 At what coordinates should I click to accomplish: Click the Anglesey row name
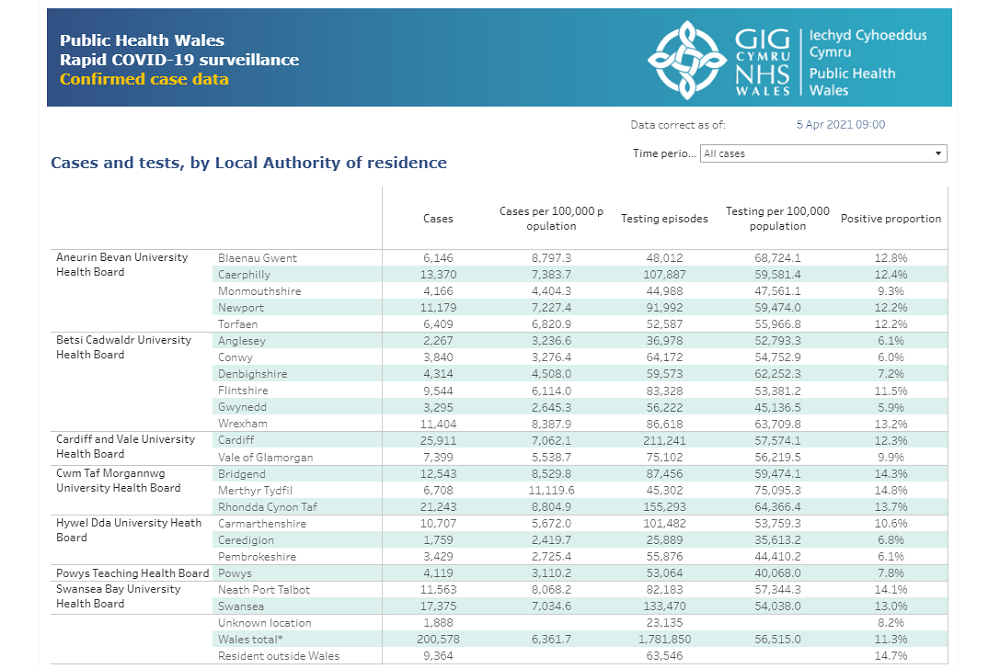tap(242, 341)
